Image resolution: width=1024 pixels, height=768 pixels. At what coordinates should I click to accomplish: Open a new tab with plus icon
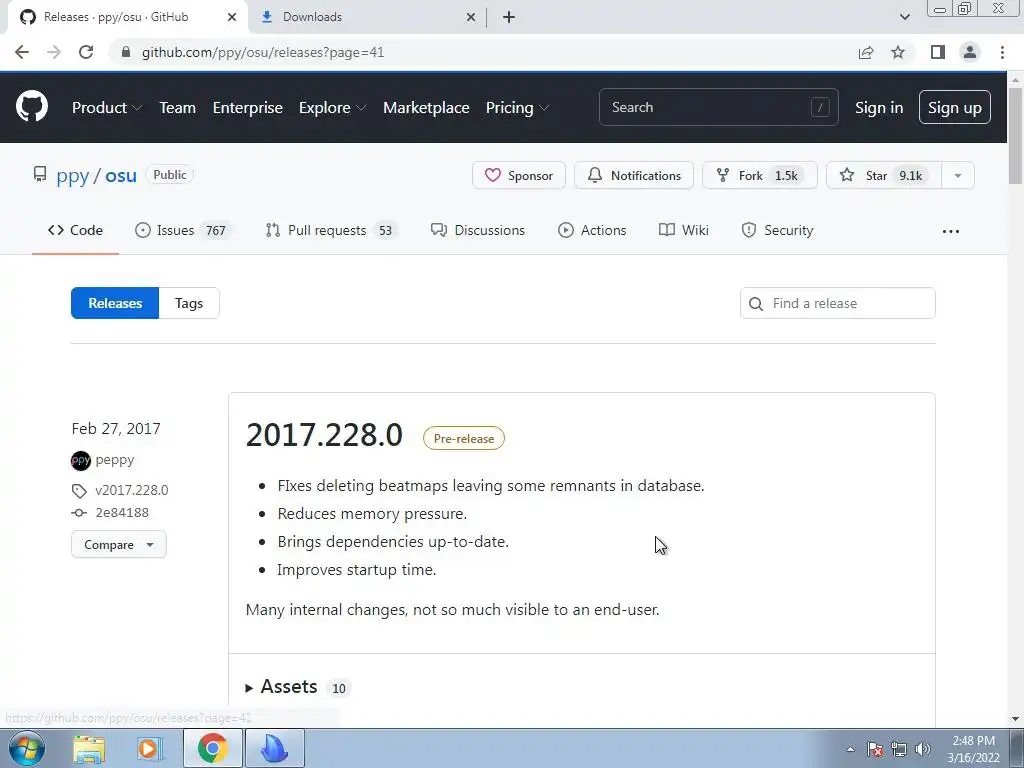[509, 17]
